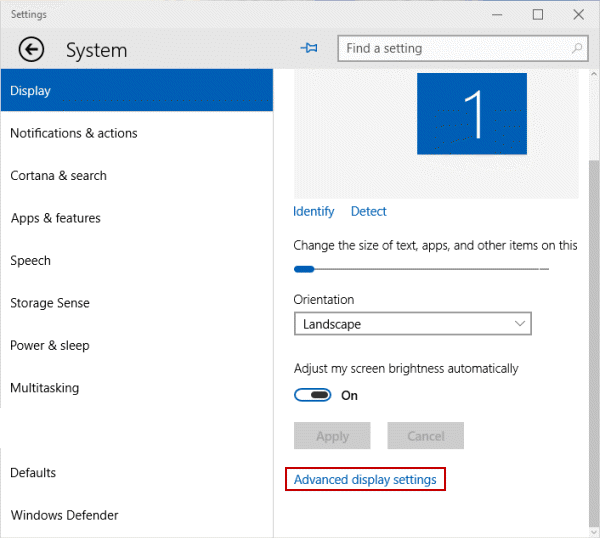Open Advanced display settings link
The image size is (600, 538).
pos(365,480)
